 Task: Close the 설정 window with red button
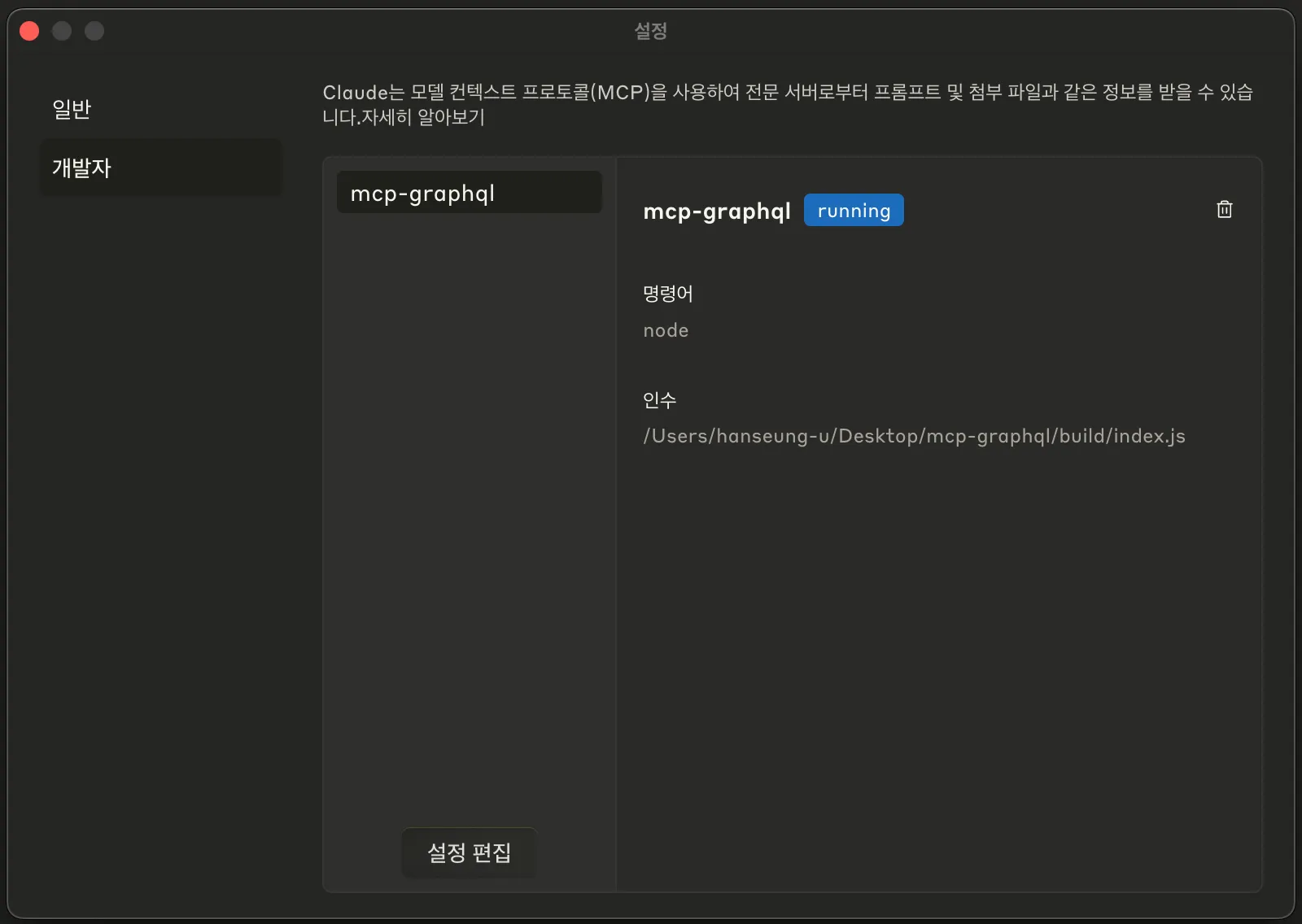[29, 31]
